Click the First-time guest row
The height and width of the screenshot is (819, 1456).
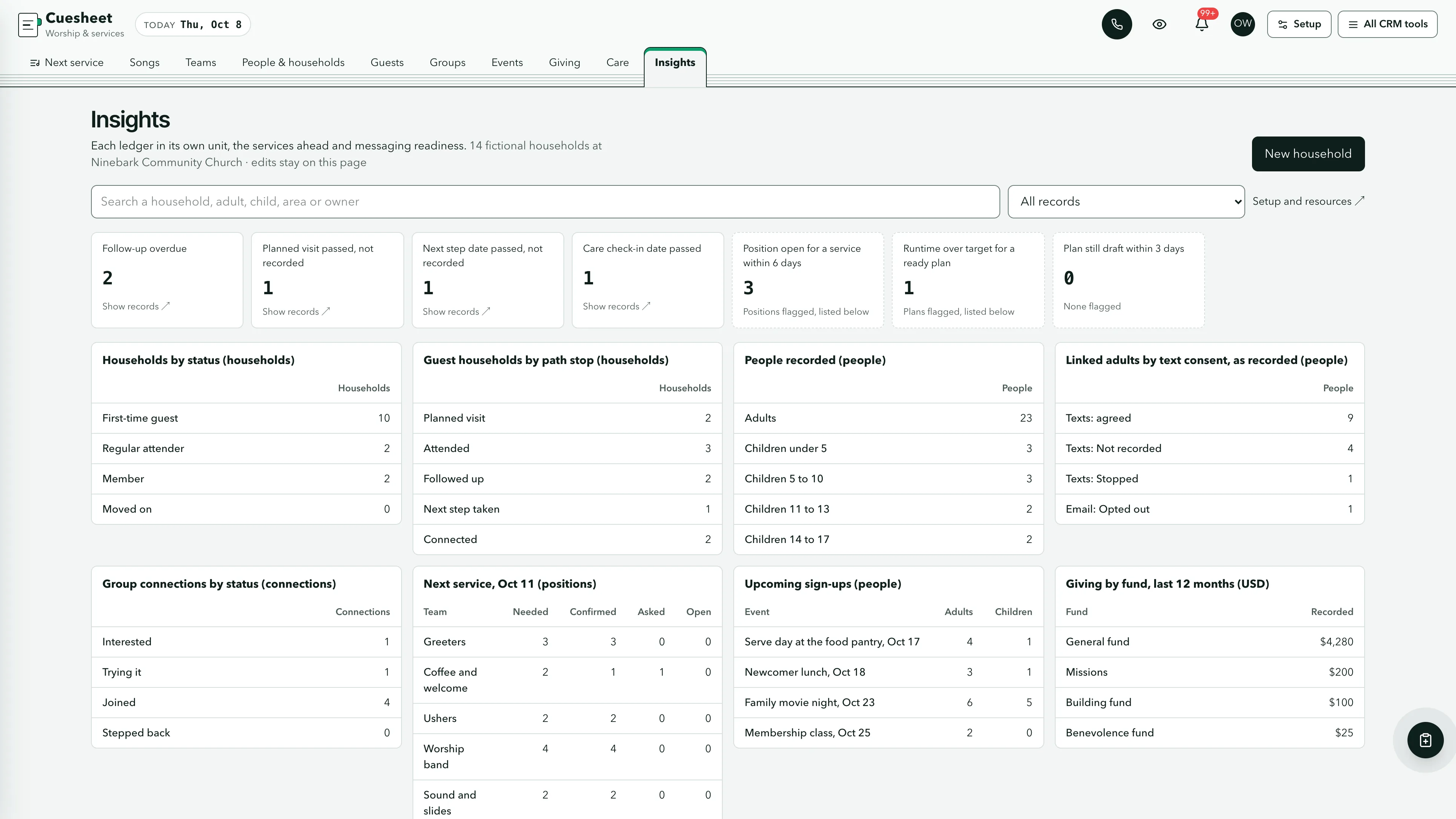(x=246, y=418)
